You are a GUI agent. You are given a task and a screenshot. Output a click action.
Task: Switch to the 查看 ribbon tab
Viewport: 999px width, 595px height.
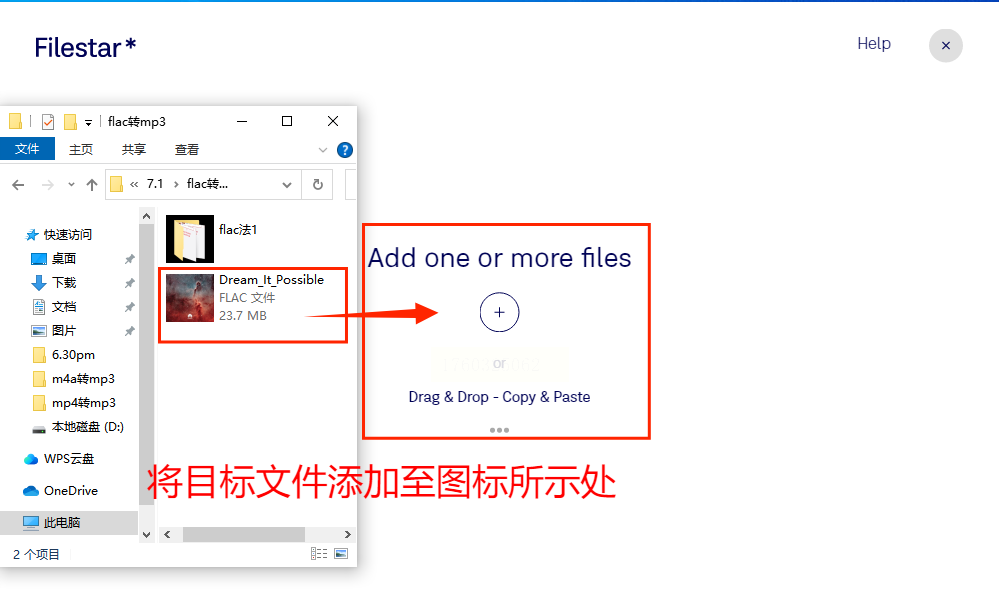(x=187, y=149)
